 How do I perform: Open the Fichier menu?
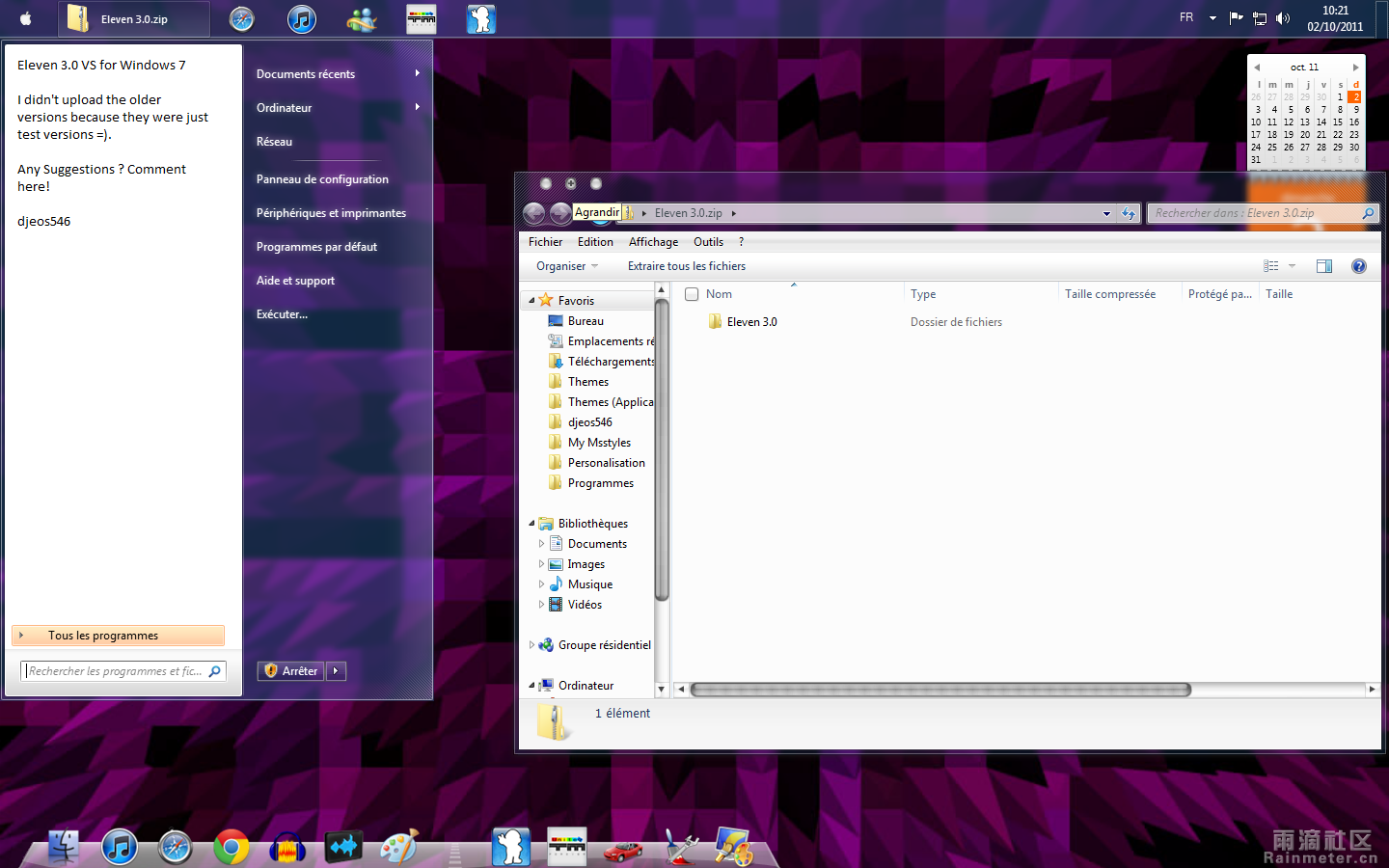(x=545, y=242)
